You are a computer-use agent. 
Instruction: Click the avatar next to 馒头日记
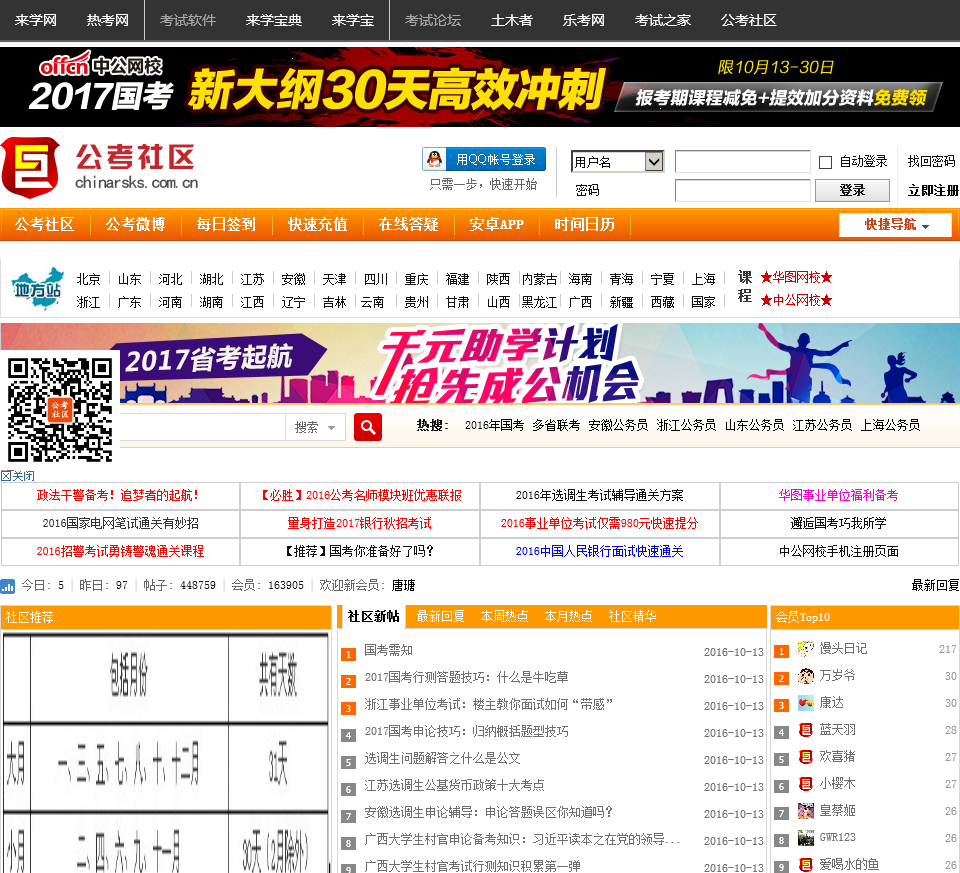(x=806, y=649)
